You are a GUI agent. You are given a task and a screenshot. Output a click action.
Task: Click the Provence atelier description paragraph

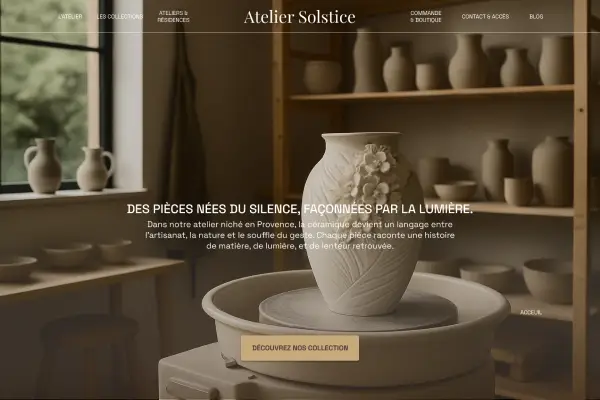click(300, 235)
